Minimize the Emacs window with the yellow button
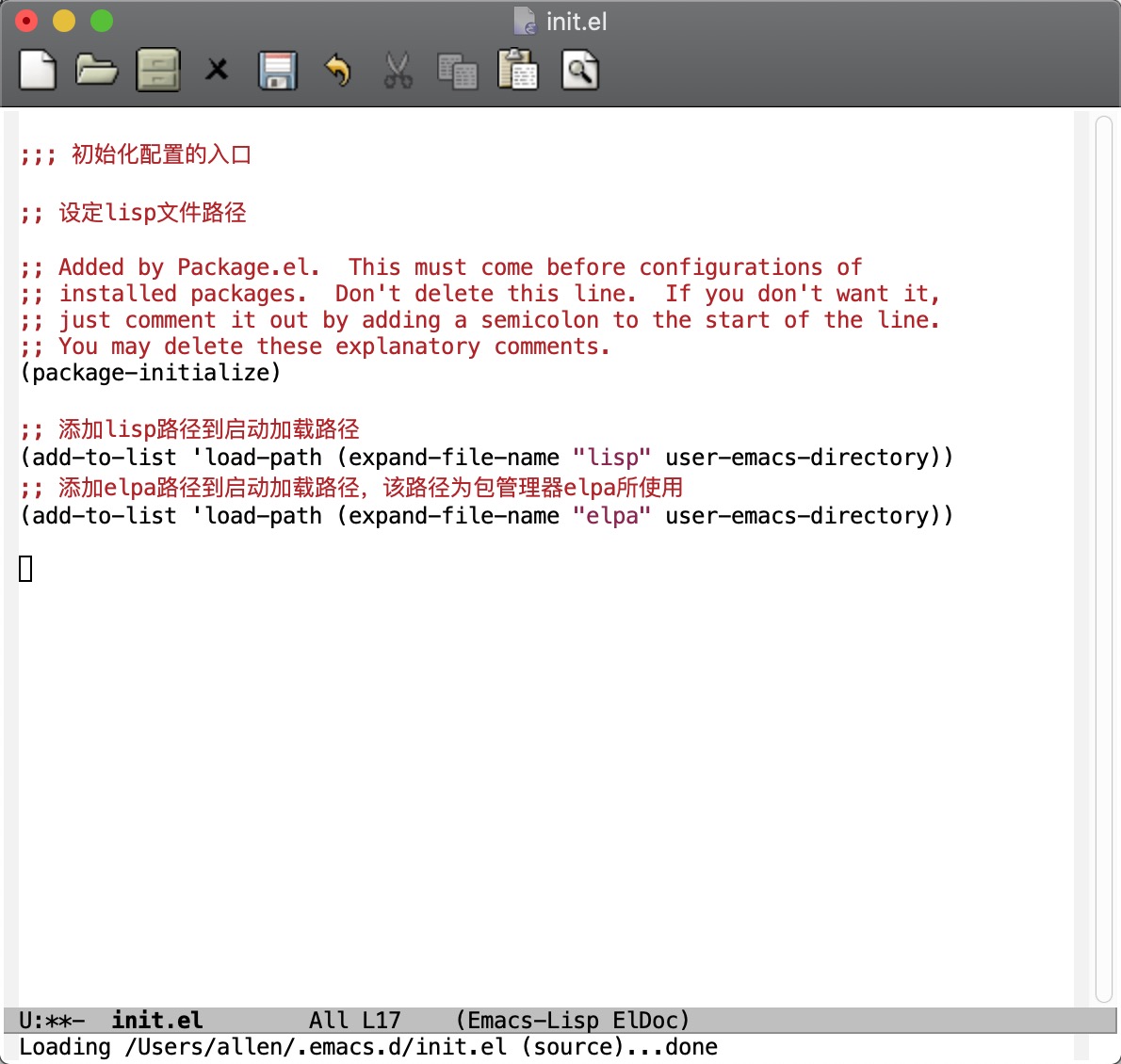1121x1064 pixels. [x=64, y=22]
